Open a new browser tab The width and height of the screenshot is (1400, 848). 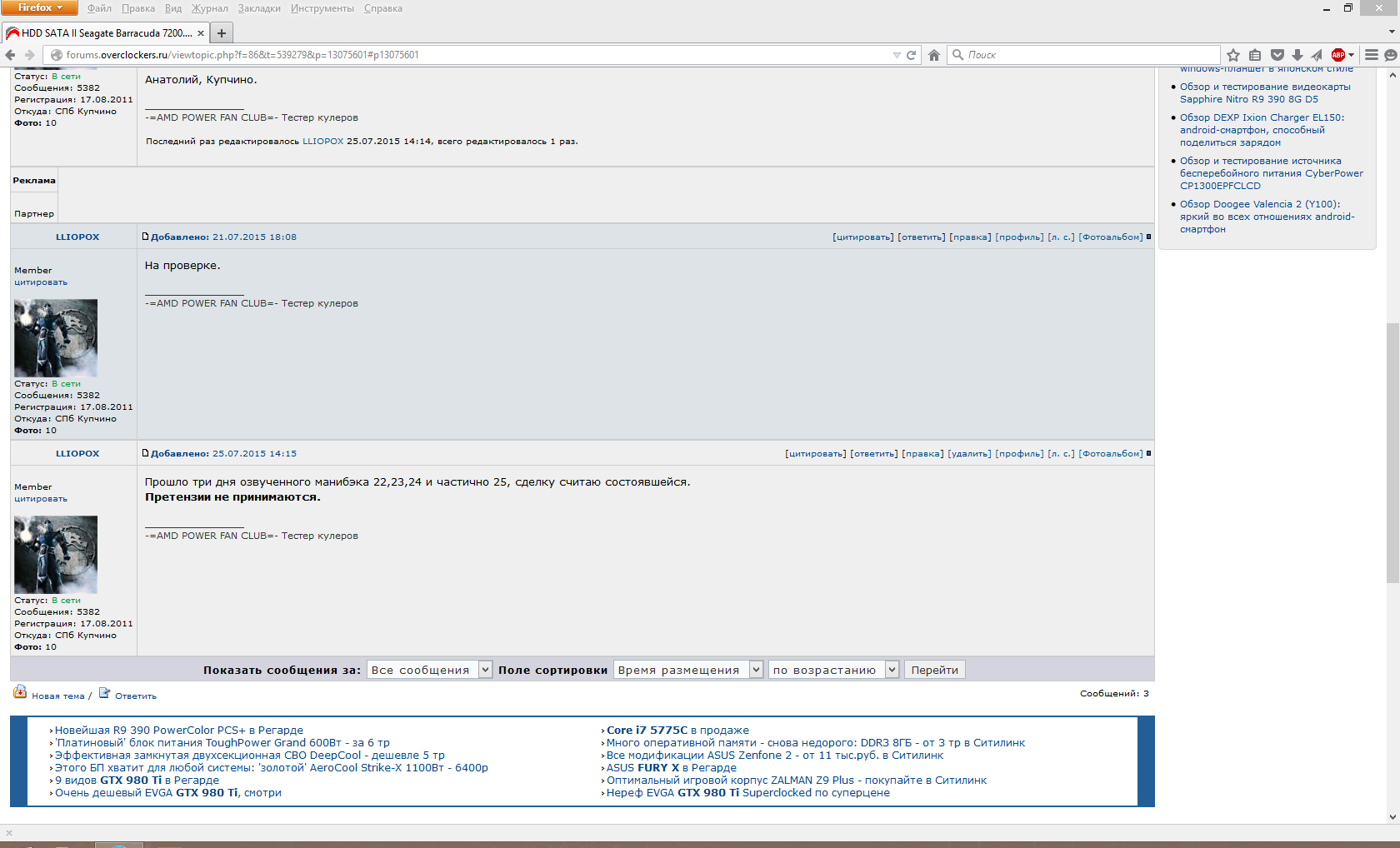tap(222, 33)
